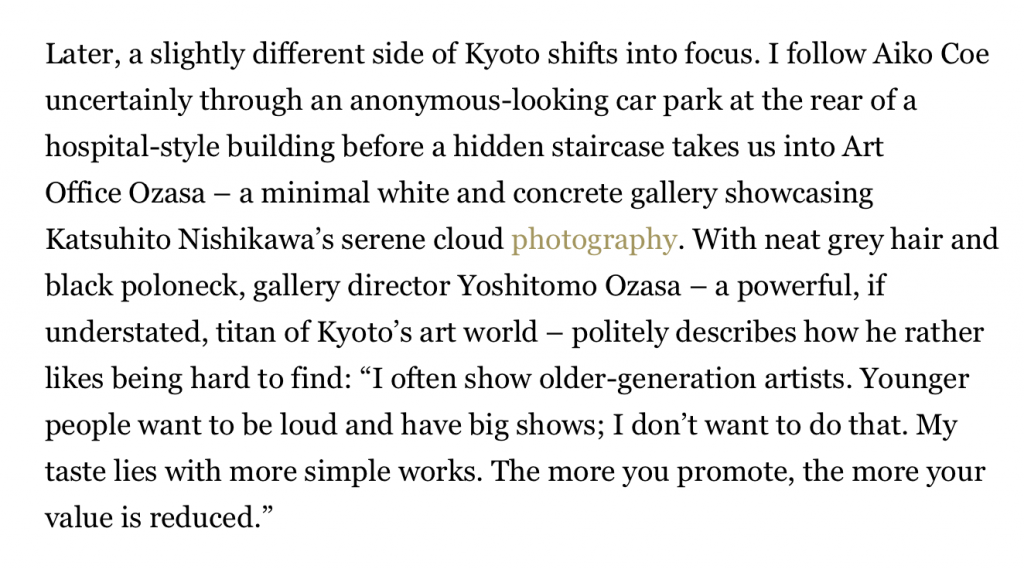Click the text "Office Ozasa"

pos(125,193)
